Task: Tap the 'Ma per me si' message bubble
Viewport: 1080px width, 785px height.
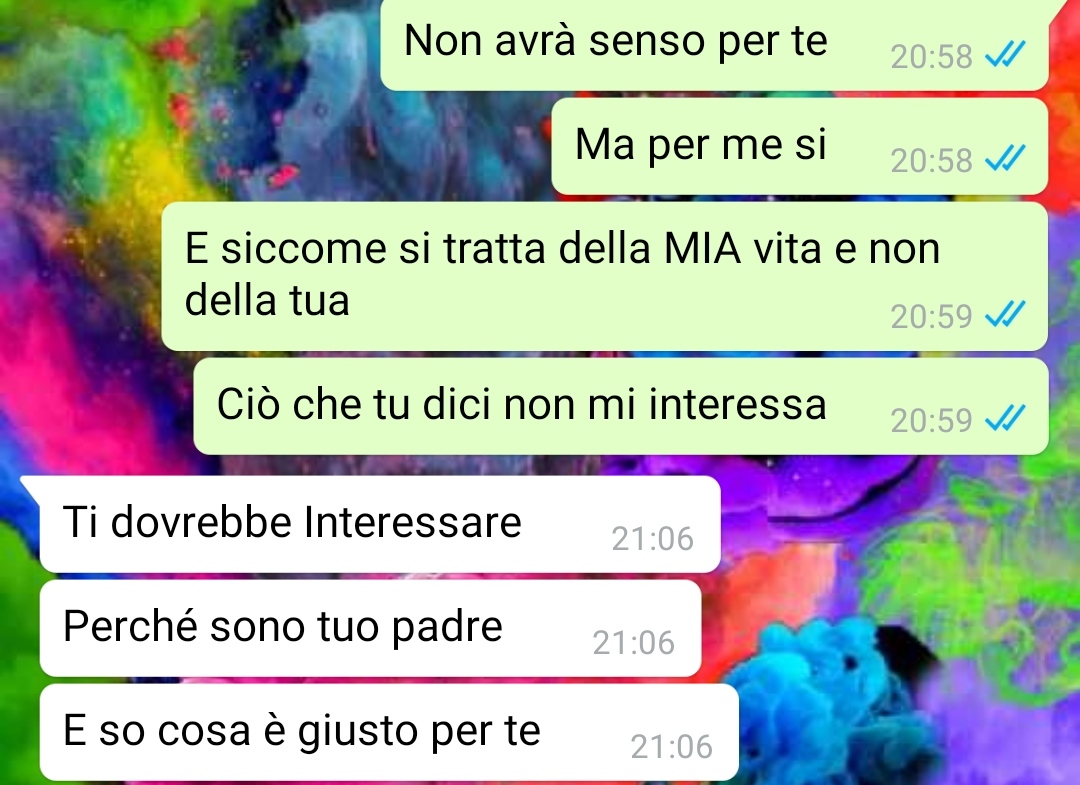Action: [800, 146]
